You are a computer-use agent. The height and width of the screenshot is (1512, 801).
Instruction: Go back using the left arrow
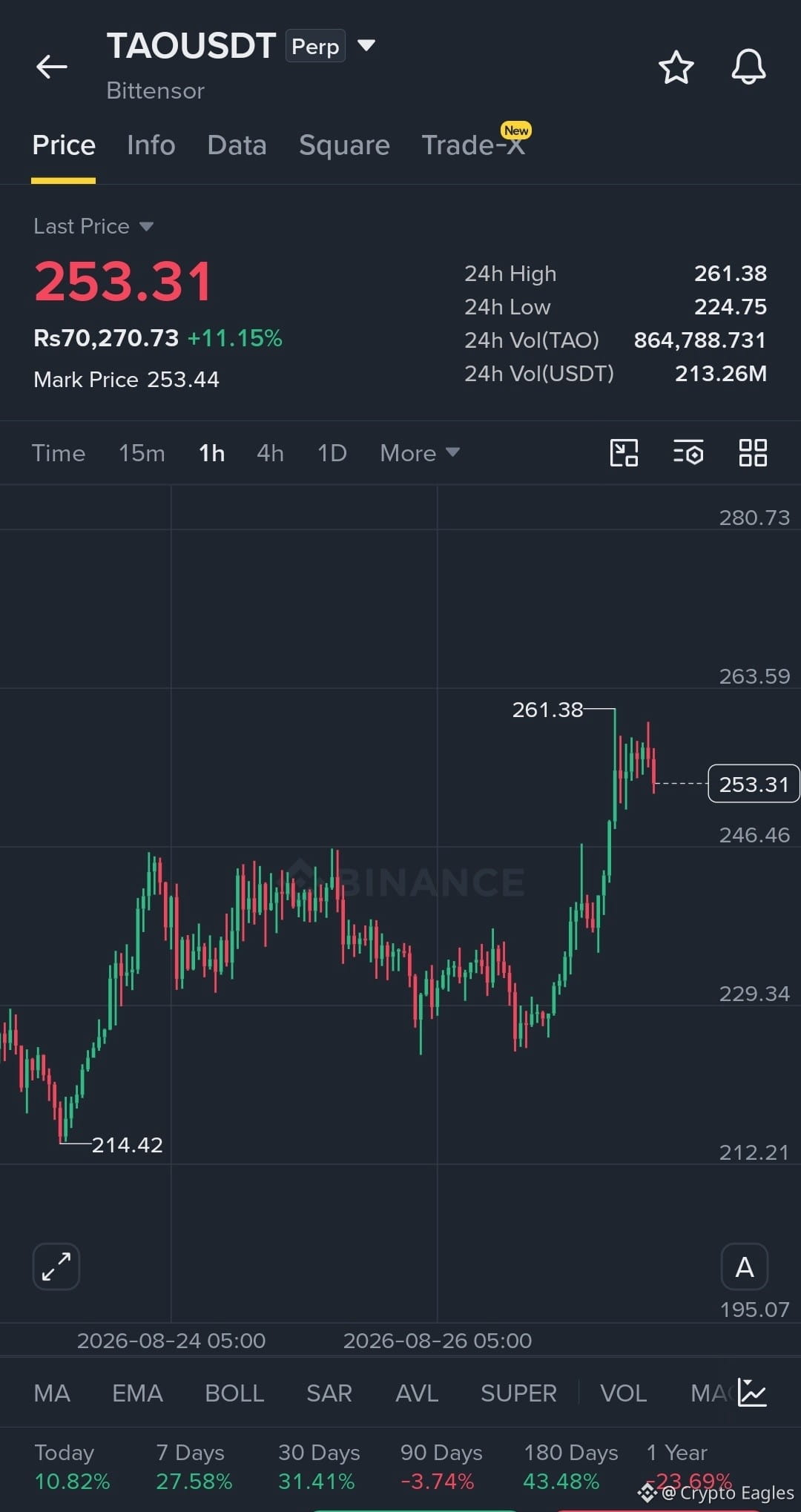(x=52, y=67)
